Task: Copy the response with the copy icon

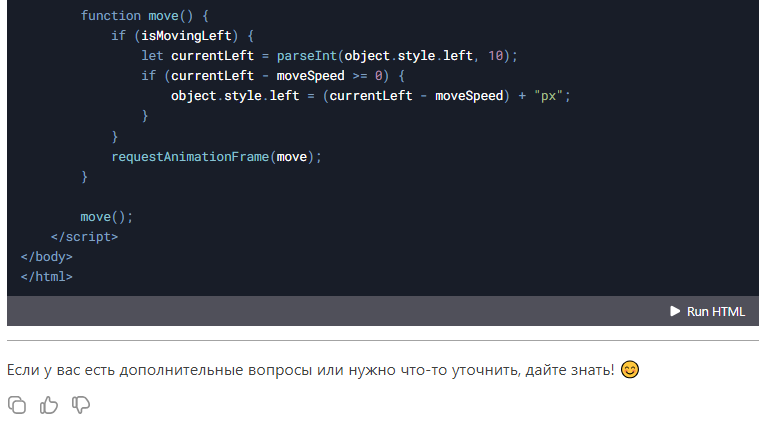Action: 17,404
